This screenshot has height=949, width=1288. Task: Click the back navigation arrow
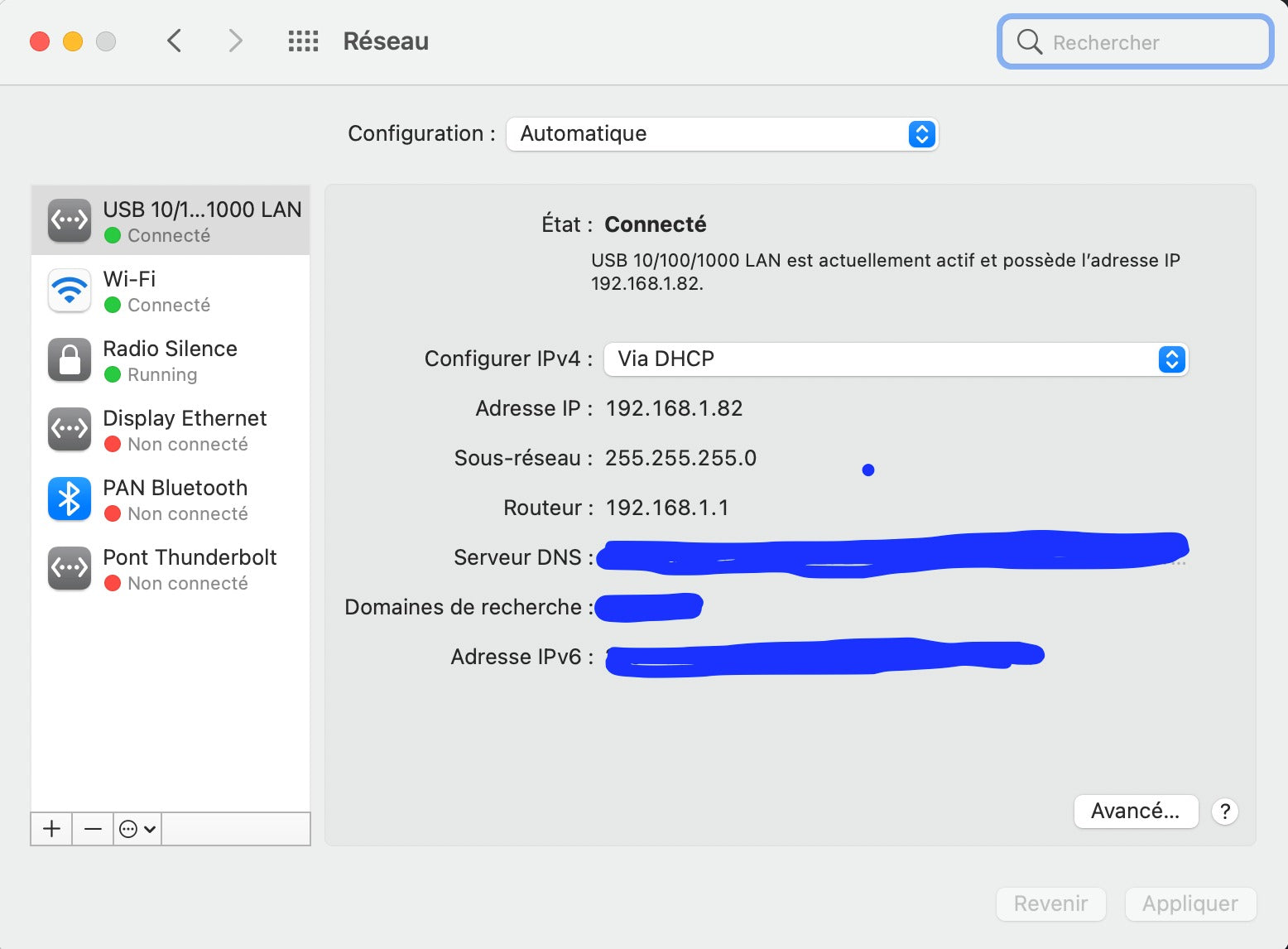(174, 41)
